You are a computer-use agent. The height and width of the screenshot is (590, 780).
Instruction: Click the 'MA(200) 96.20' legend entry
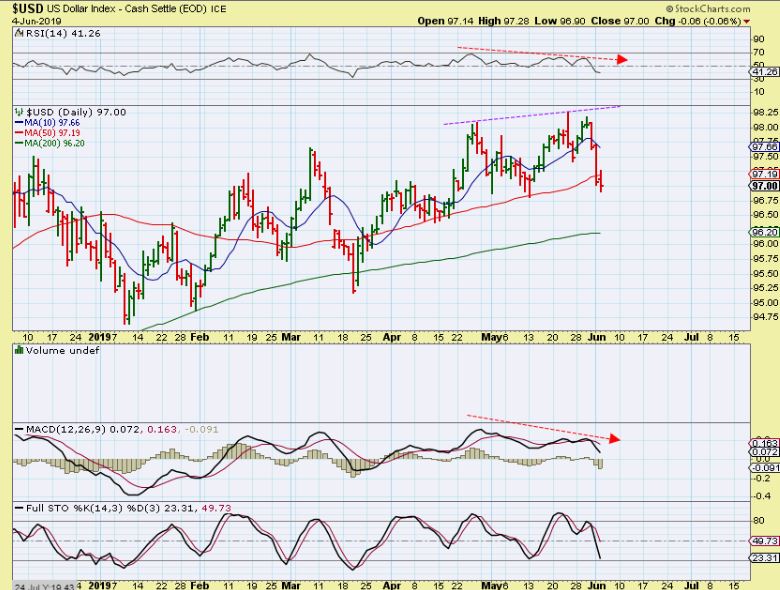tap(54, 143)
